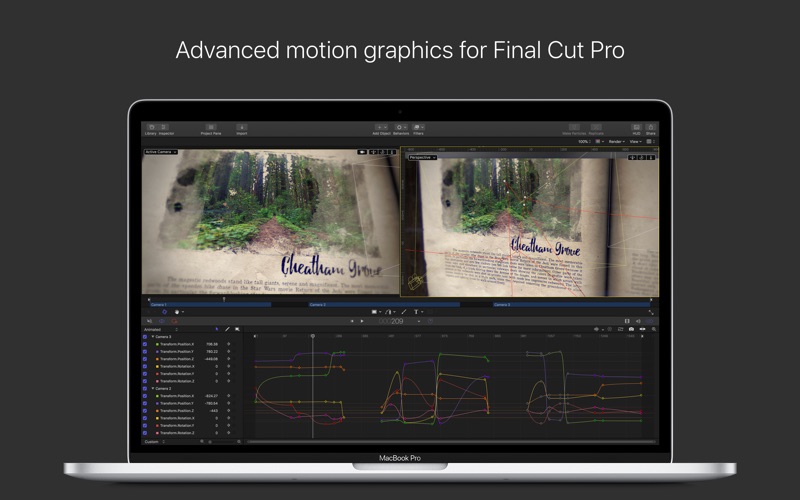The width and height of the screenshot is (800, 500).
Task: Uncheck Camera 3 Transform.Rotation.X checkbox
Action: pyautogui.click(x=145, y=366)
